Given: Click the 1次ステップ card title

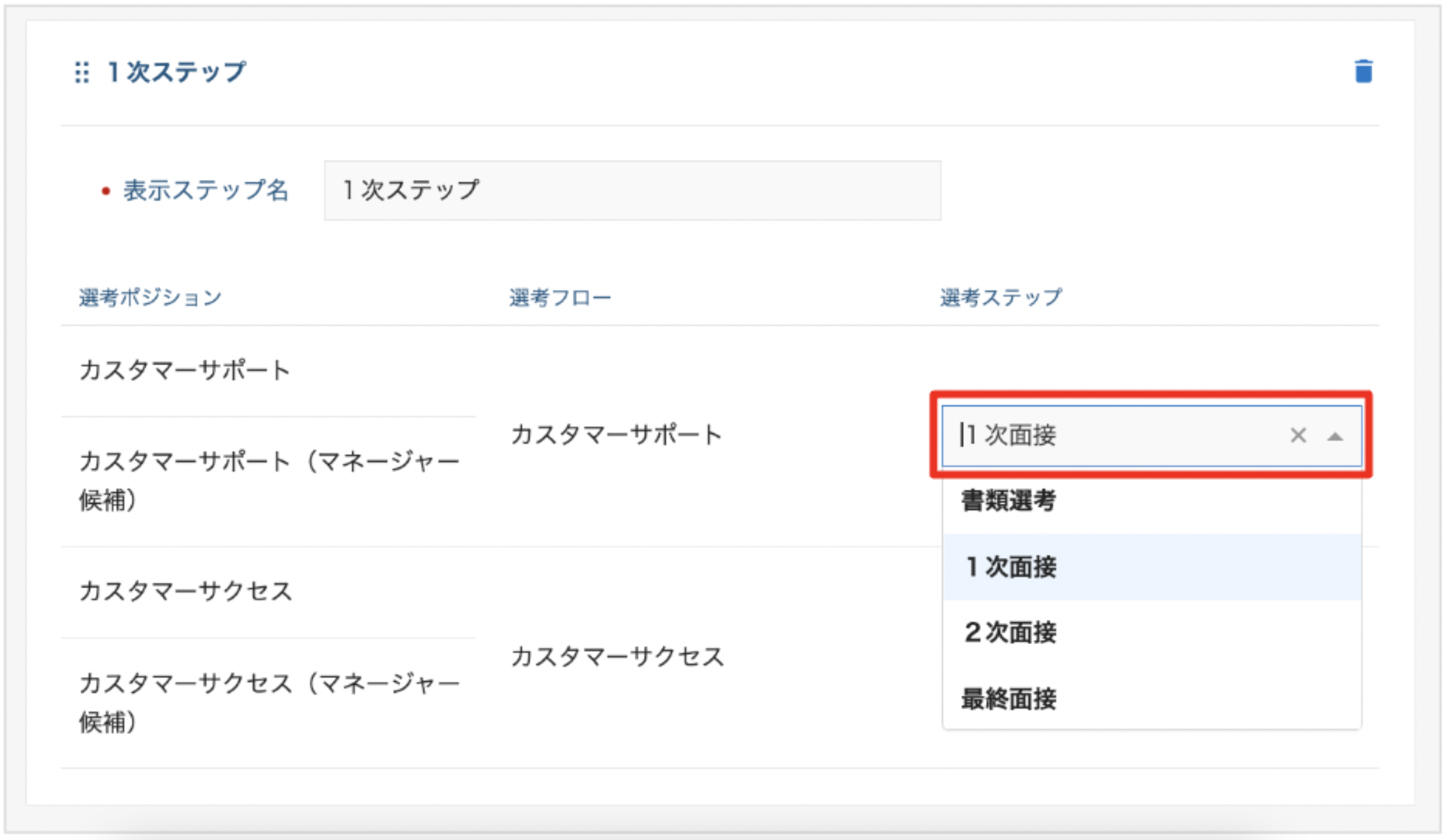Looking at the screenshot, I should tap(176, 72).
